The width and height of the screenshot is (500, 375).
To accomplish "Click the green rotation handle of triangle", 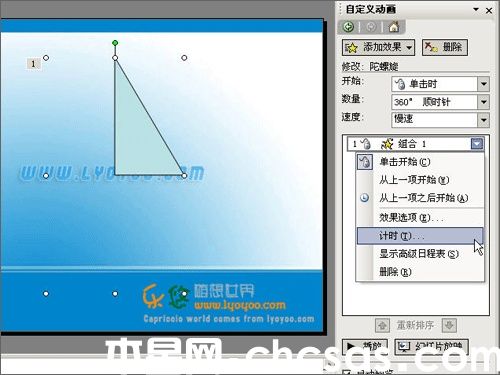I will (115, 43).
